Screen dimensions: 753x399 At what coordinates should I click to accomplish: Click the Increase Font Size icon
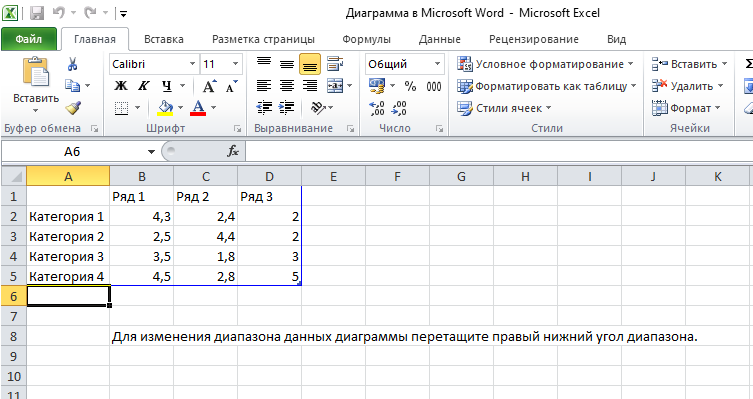[x=209, y=86]
